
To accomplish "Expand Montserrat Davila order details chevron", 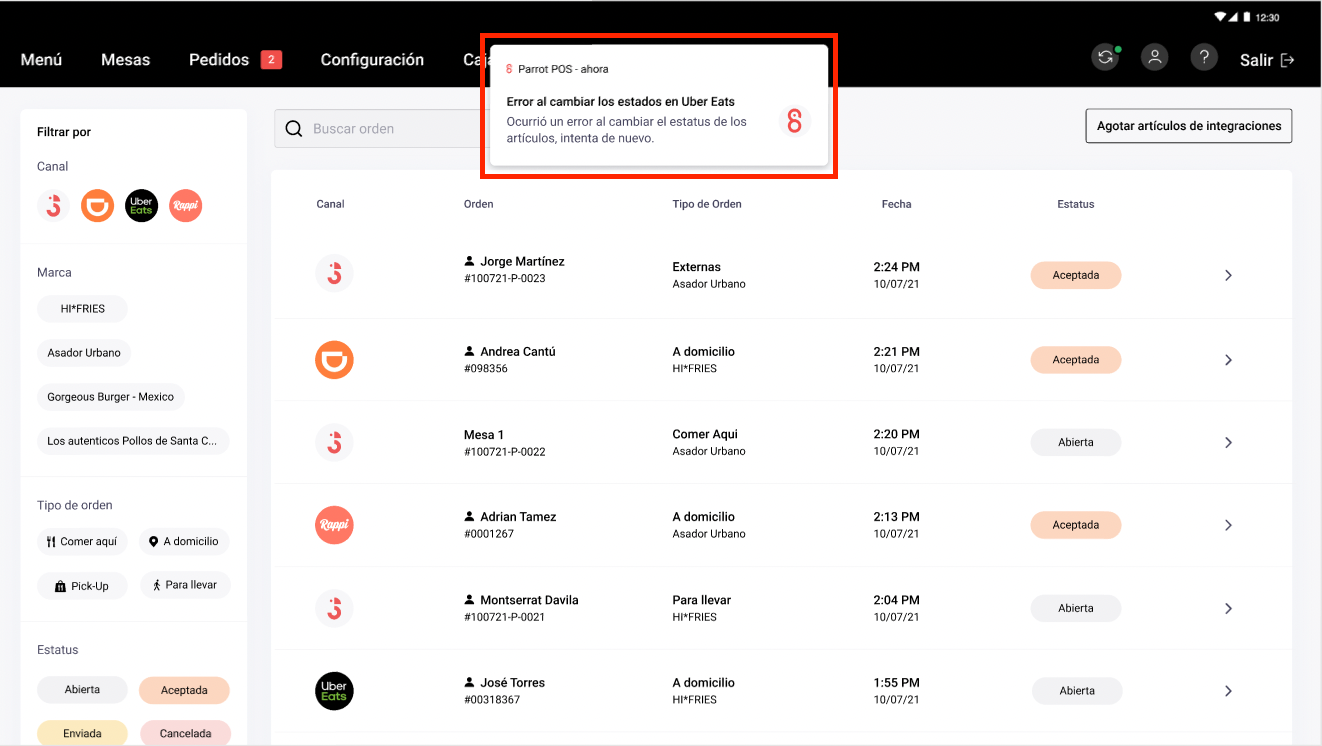I will click(x=1228, y=608).
